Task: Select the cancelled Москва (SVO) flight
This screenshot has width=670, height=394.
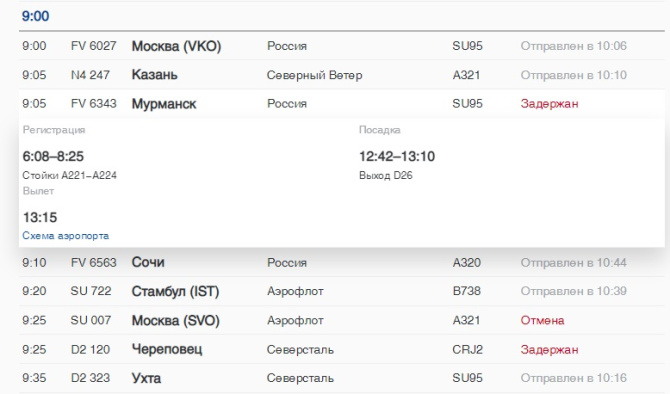Action: [x=342, y=320]
